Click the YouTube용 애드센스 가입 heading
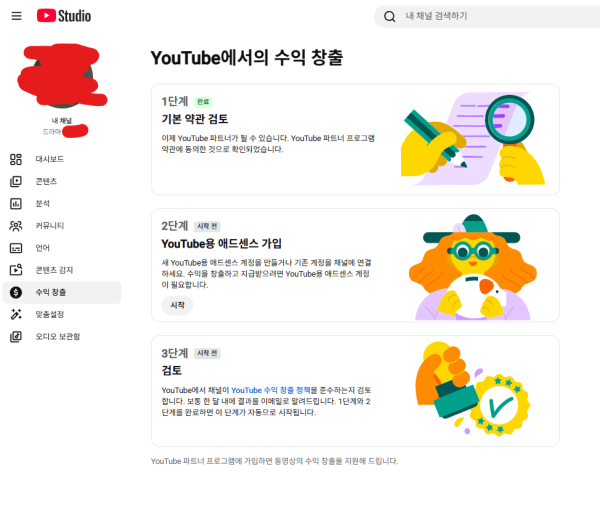Viewport: 600px width, 528px height. [x=222, y=244]
